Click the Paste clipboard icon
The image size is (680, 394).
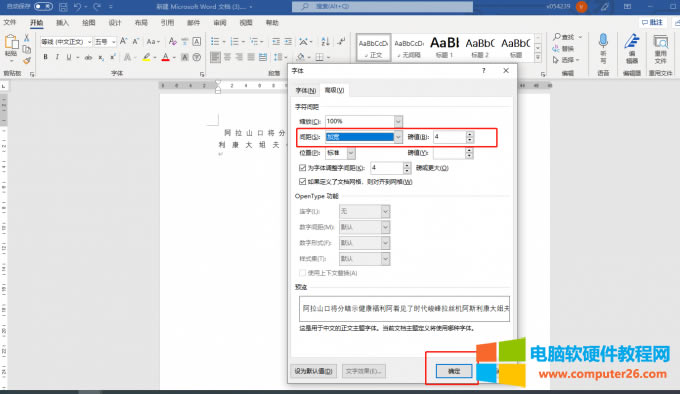pos(11,44)
